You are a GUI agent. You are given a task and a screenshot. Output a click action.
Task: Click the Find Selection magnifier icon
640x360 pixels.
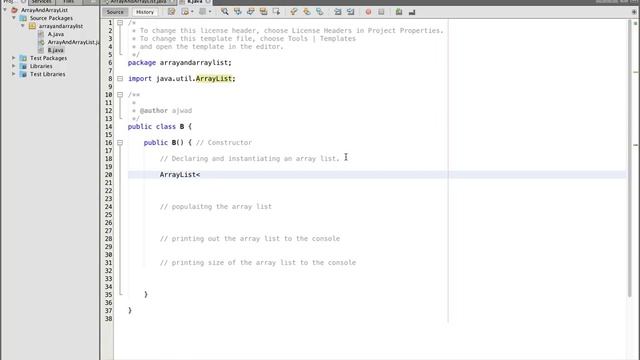[x=224, y=12]
